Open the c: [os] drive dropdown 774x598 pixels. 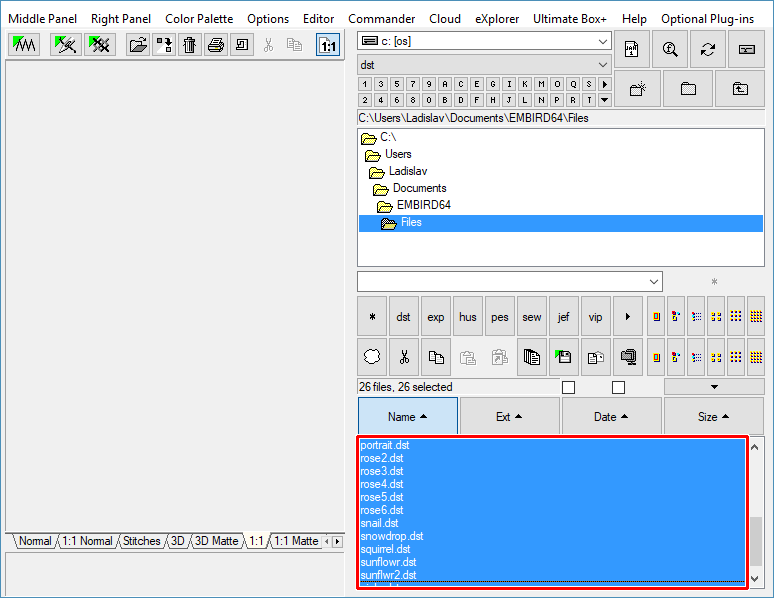pyautogui.click(x=484, y=41)
